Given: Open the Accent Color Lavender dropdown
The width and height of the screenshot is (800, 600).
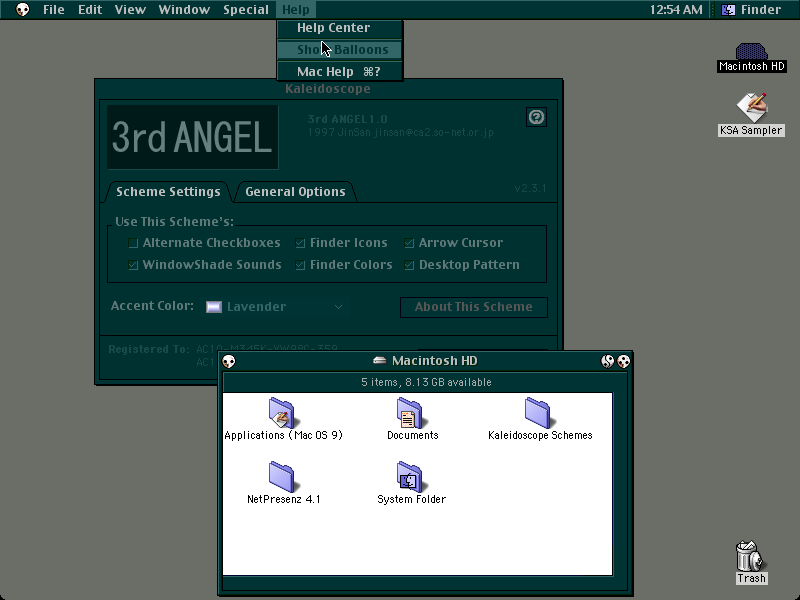Looking at the screenshot, I should 276,307.
